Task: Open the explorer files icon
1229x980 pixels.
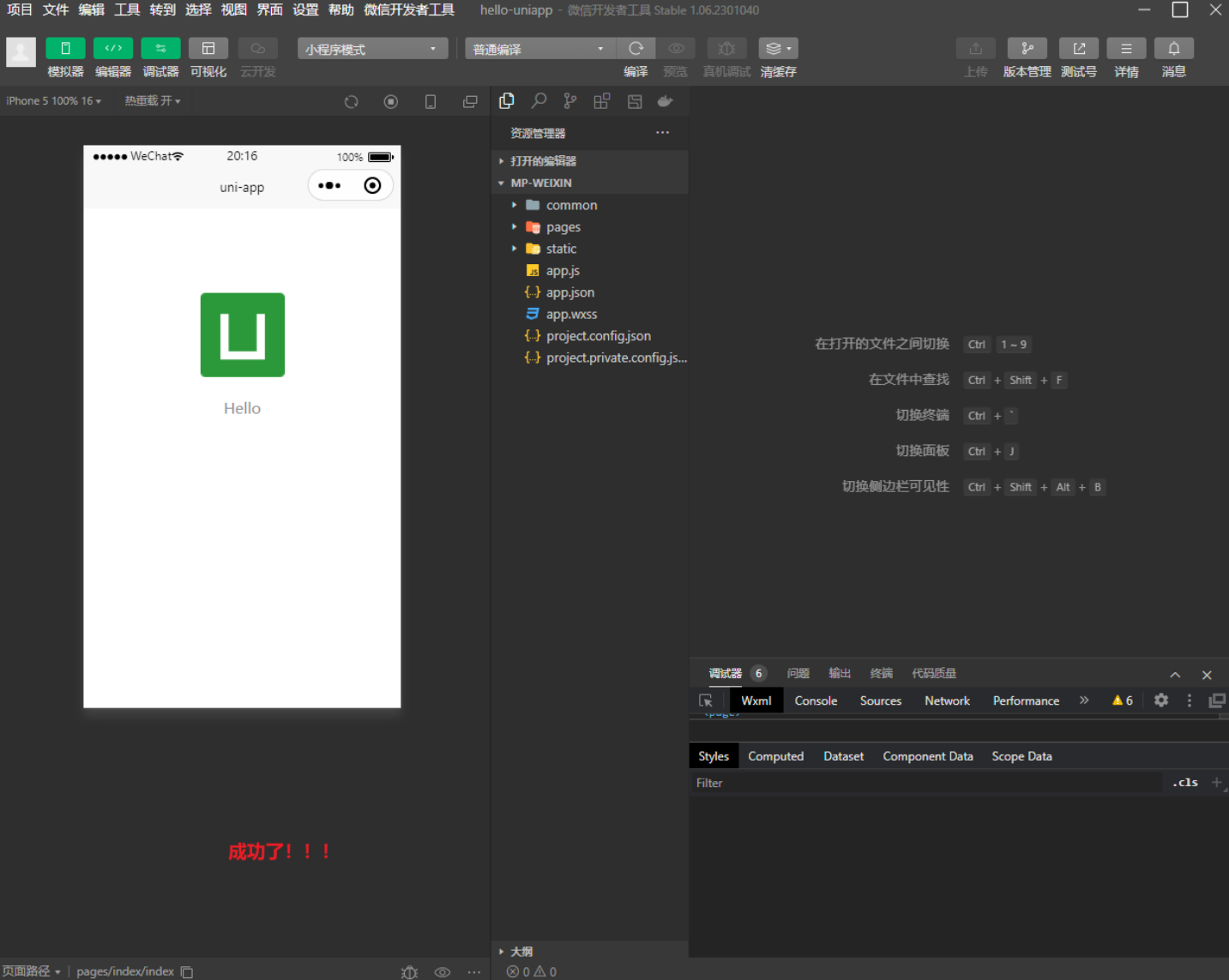Action: [507, 101]
